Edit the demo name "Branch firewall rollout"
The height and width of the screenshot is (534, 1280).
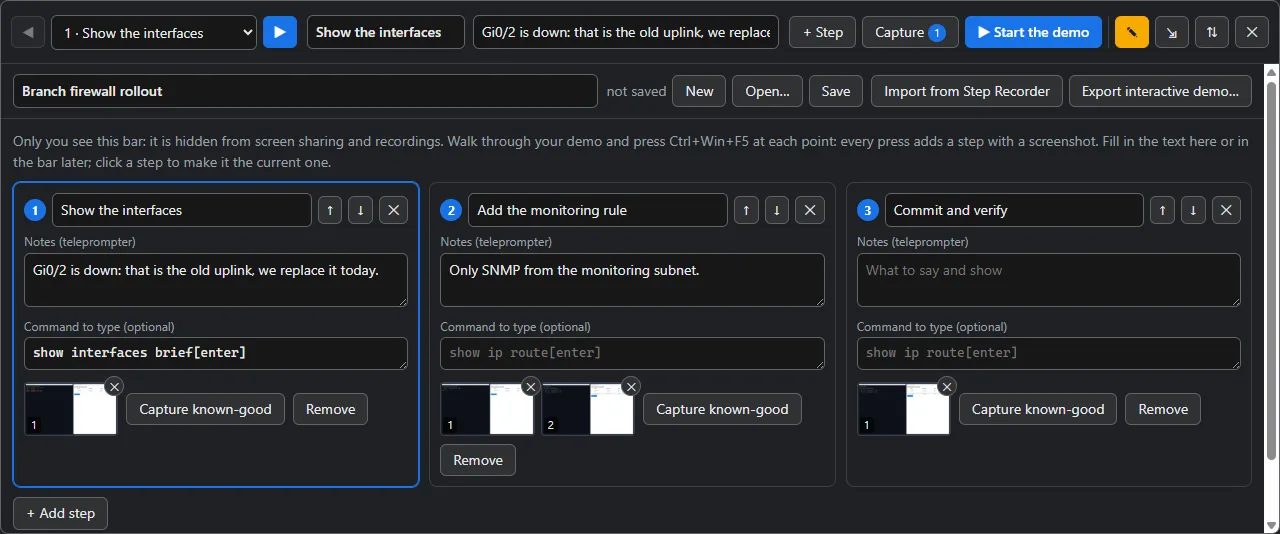tap(305, 91)
